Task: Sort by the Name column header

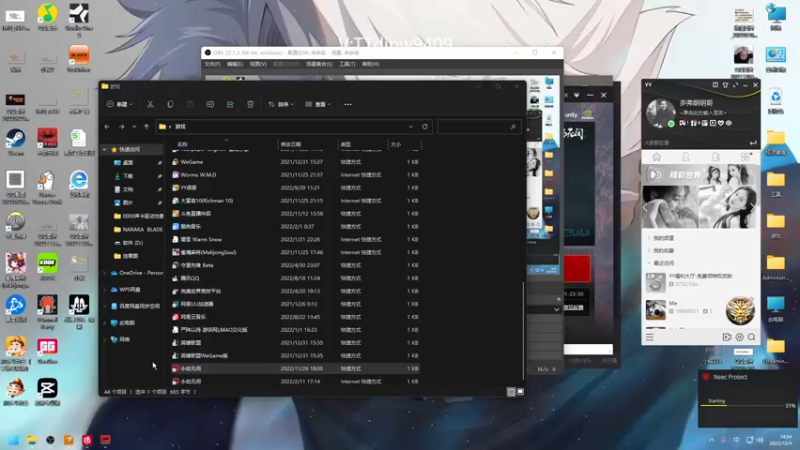Action: tap(224, 144)
